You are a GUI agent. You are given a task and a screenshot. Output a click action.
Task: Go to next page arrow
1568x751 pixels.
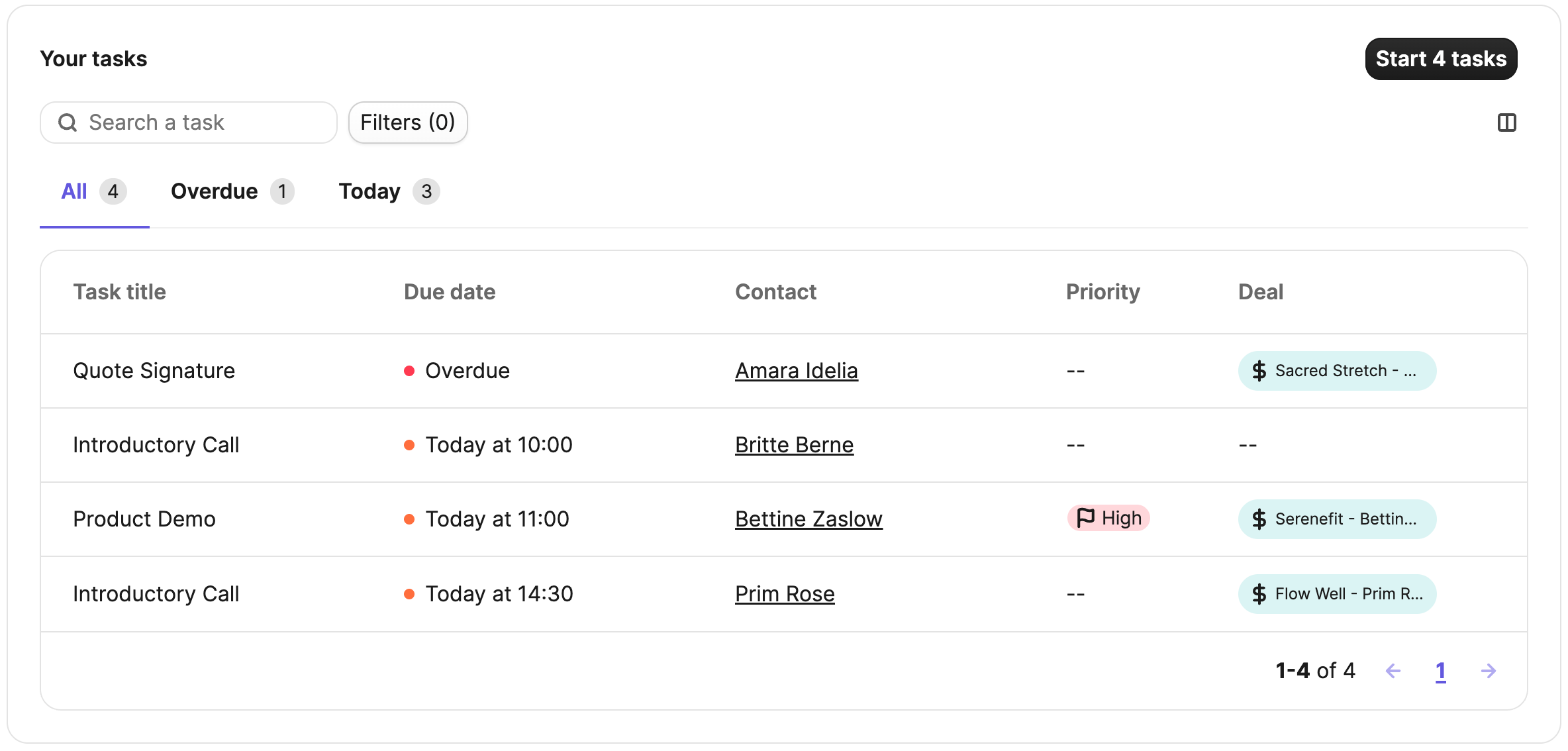(1488, 671)
